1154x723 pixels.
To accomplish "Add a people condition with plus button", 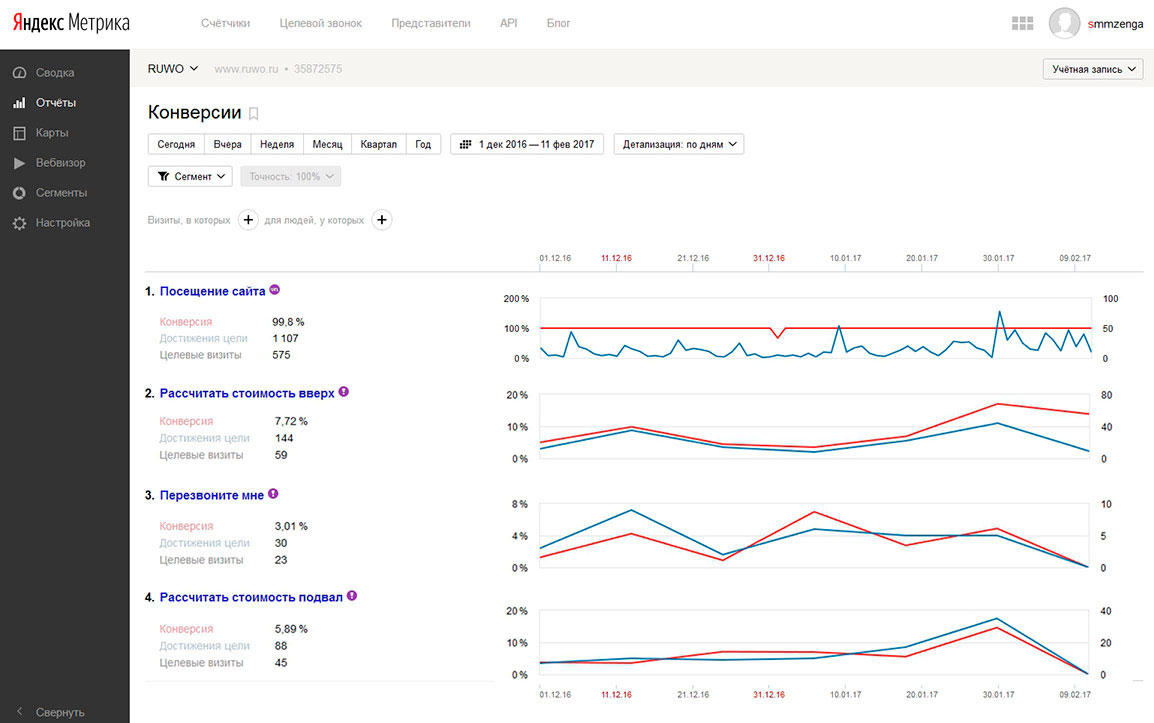I will 381,220.
